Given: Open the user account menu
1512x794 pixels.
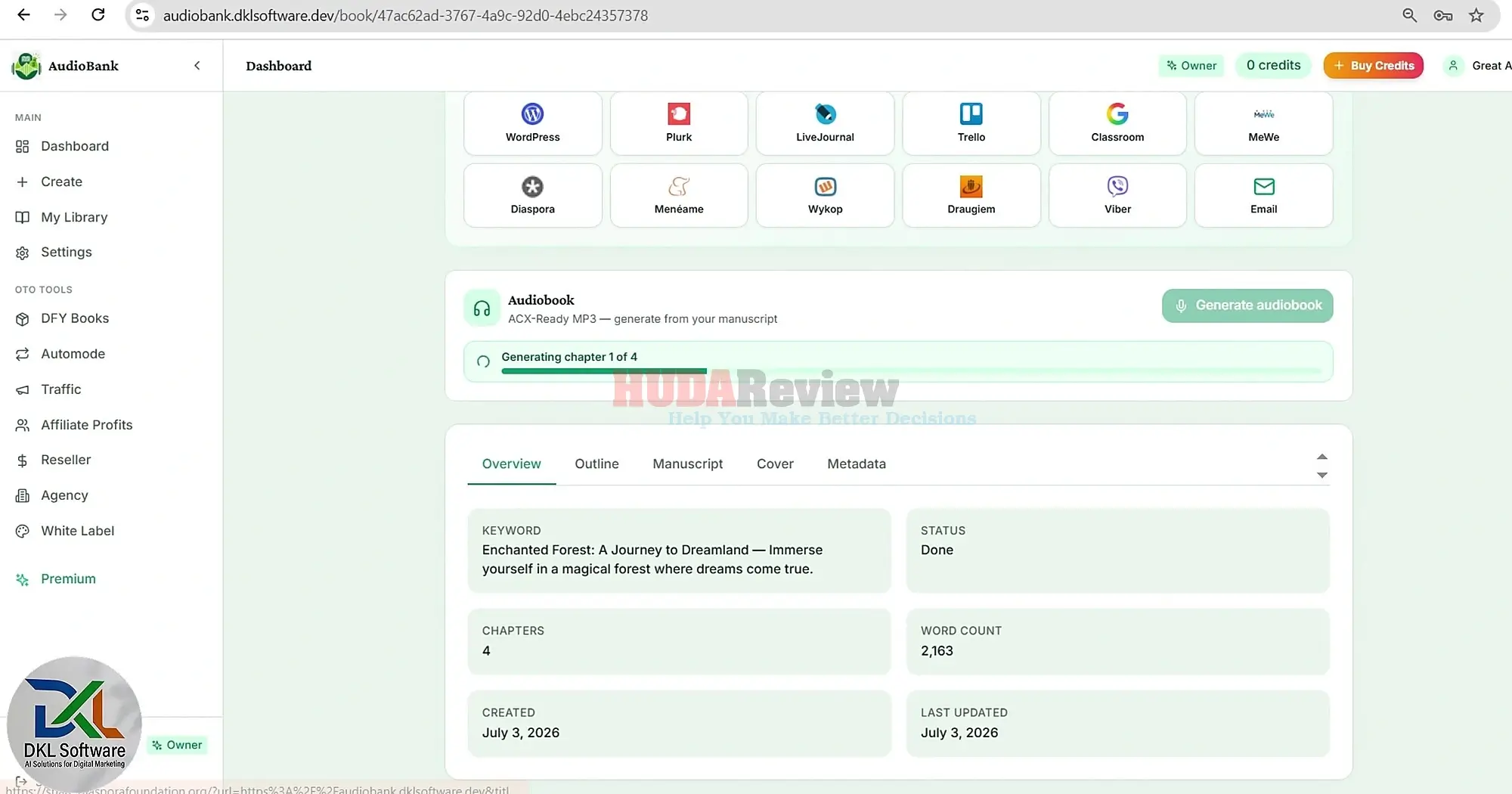Looking at the screenshot, I should pos(1478,66).
